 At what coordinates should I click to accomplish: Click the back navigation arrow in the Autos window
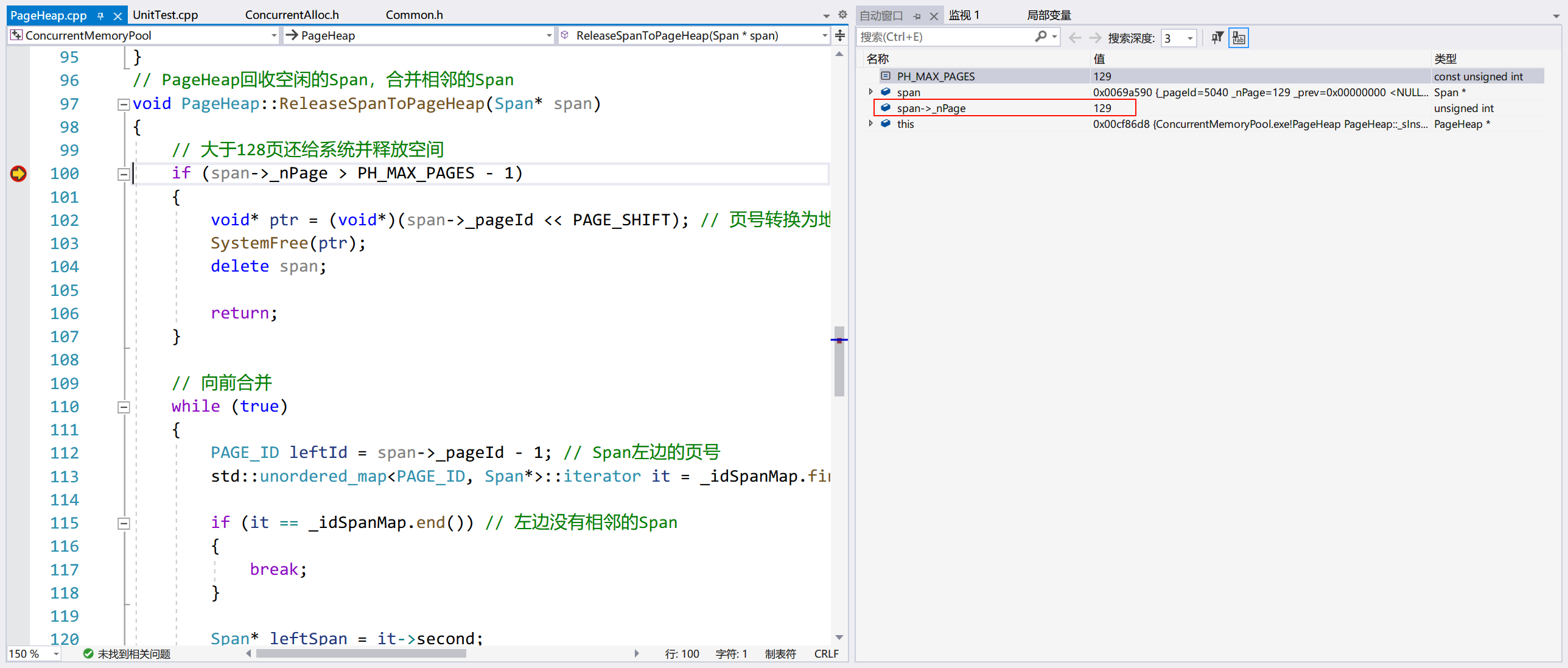pyautogui.click(x=1075, y=37)
